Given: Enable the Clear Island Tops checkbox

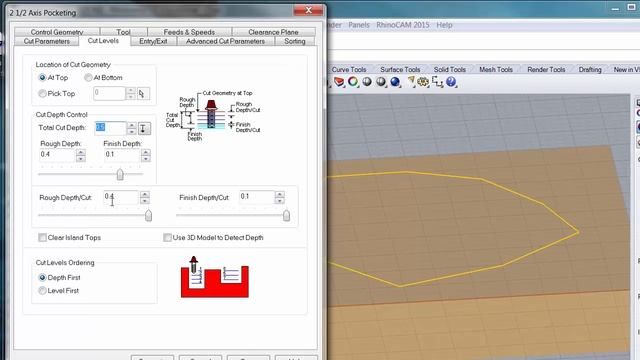Looking at the screenshot, I should [42, 238].
